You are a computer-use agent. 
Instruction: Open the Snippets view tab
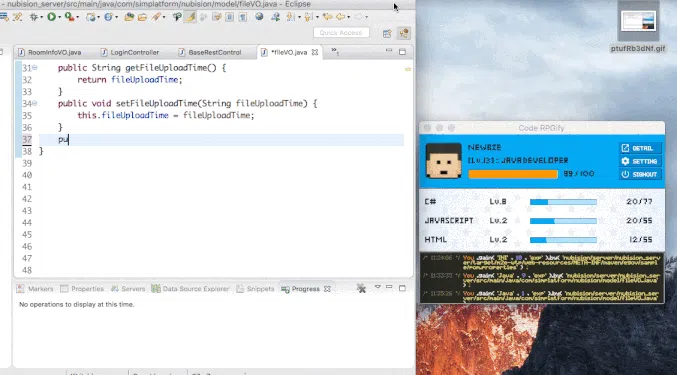pyautogui.click(x=255, y=289)
